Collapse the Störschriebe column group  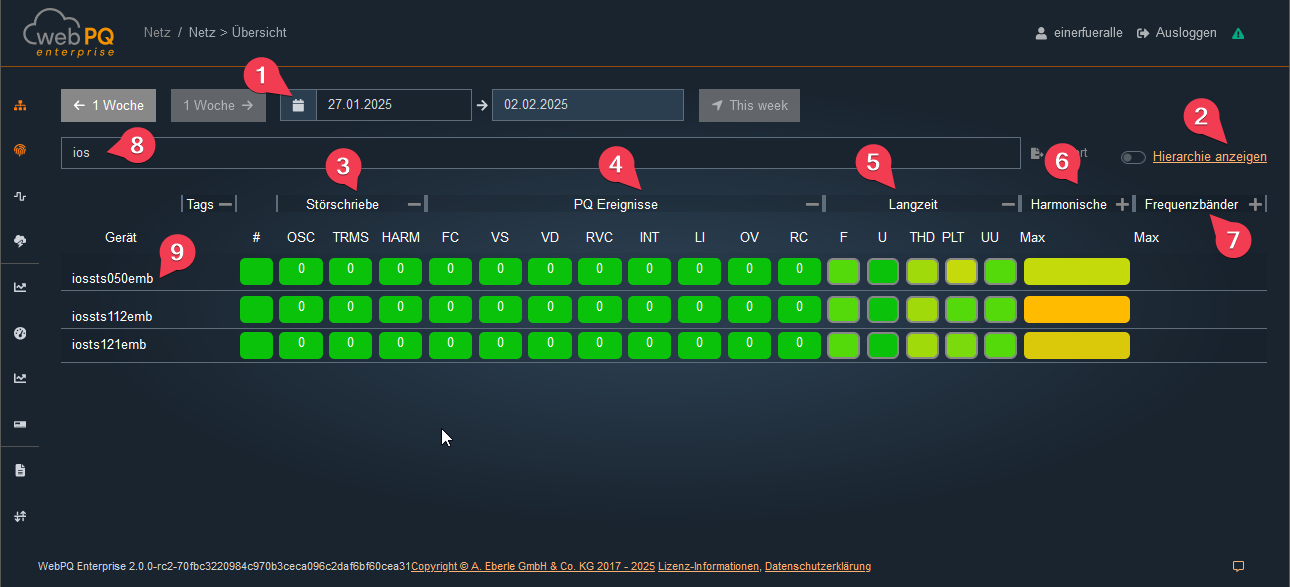[x=414, y=204]
